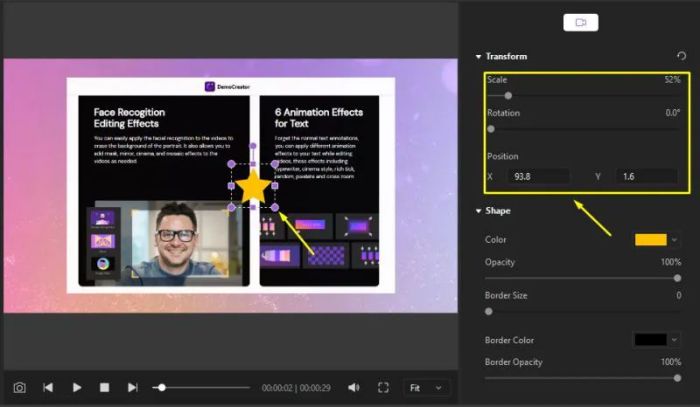This screenshot has height=407, width=700.
Task: Click the star's rotation handle
Action: point(253,146)
